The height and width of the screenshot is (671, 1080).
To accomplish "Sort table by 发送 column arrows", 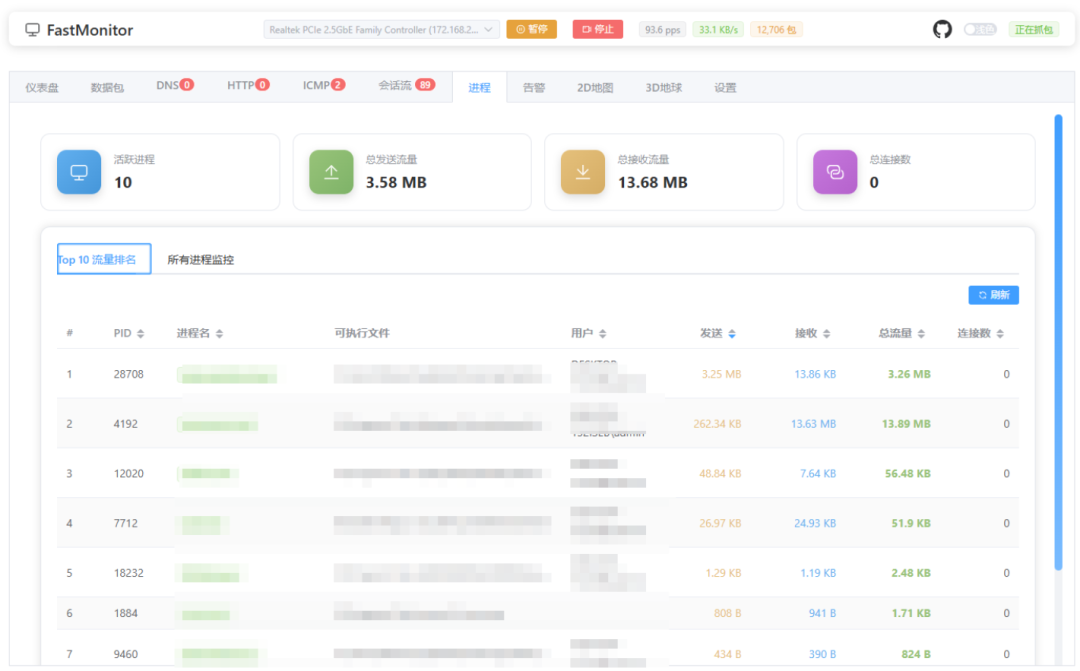I will pos(731,333).
